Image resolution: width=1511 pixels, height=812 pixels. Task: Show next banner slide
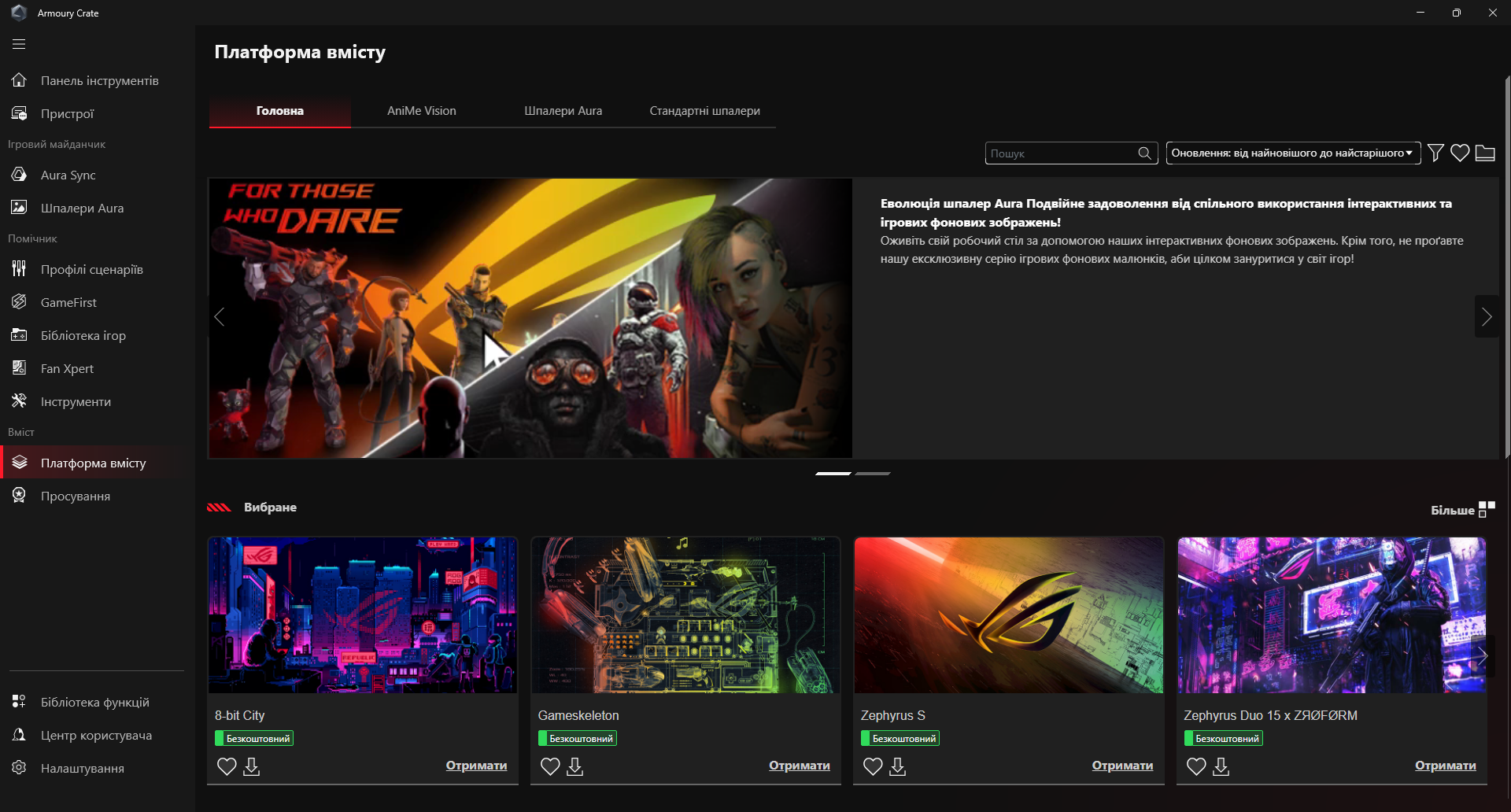pos(1487,317)
